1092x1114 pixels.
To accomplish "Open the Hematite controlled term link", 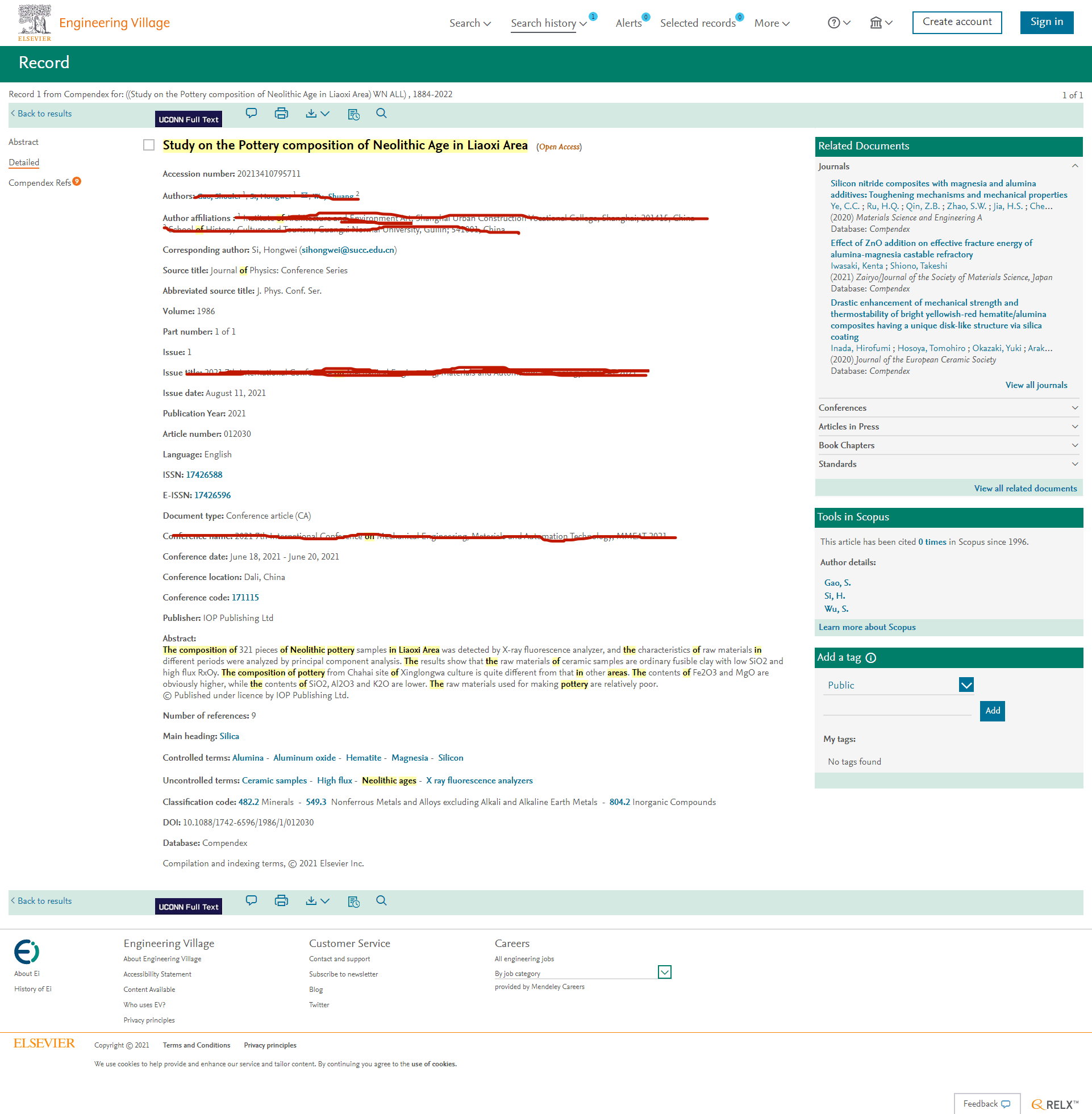I will tap(364, 758).
